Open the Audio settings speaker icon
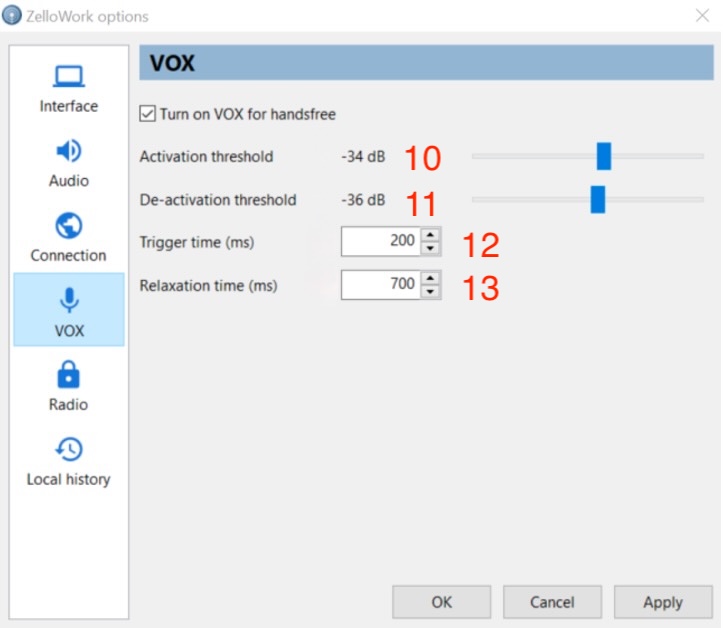The height and width of the screenshot is (628, 724). (x=68, y=151)
